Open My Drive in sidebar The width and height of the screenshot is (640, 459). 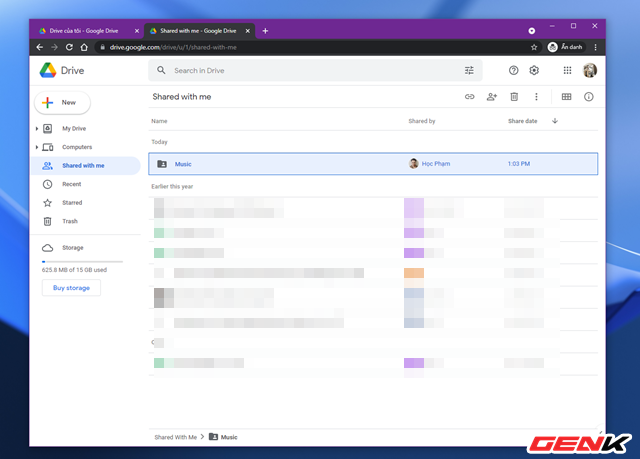(x=74, y=129)
